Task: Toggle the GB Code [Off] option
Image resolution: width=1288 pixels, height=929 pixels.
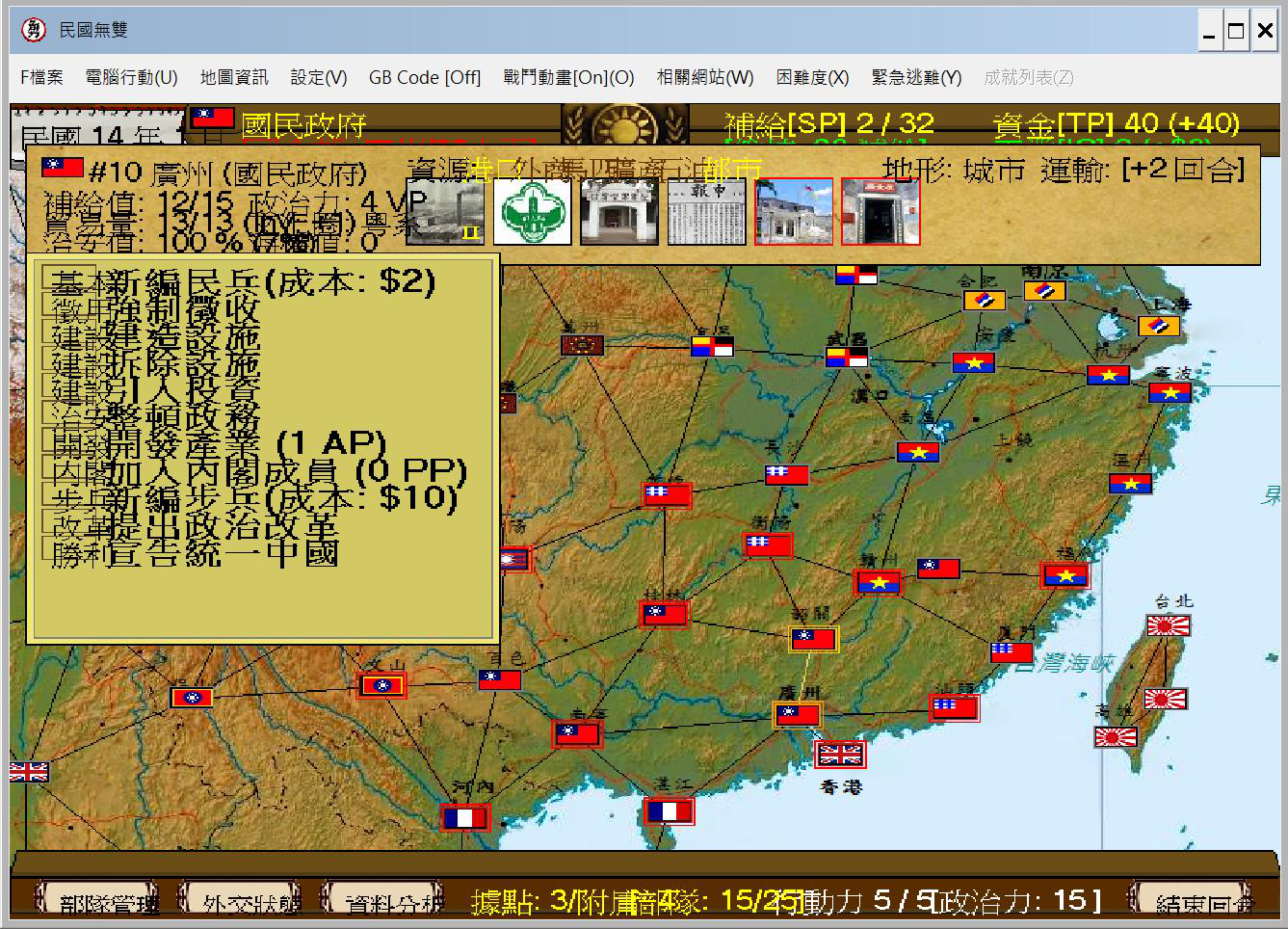Action: point(425,77)
